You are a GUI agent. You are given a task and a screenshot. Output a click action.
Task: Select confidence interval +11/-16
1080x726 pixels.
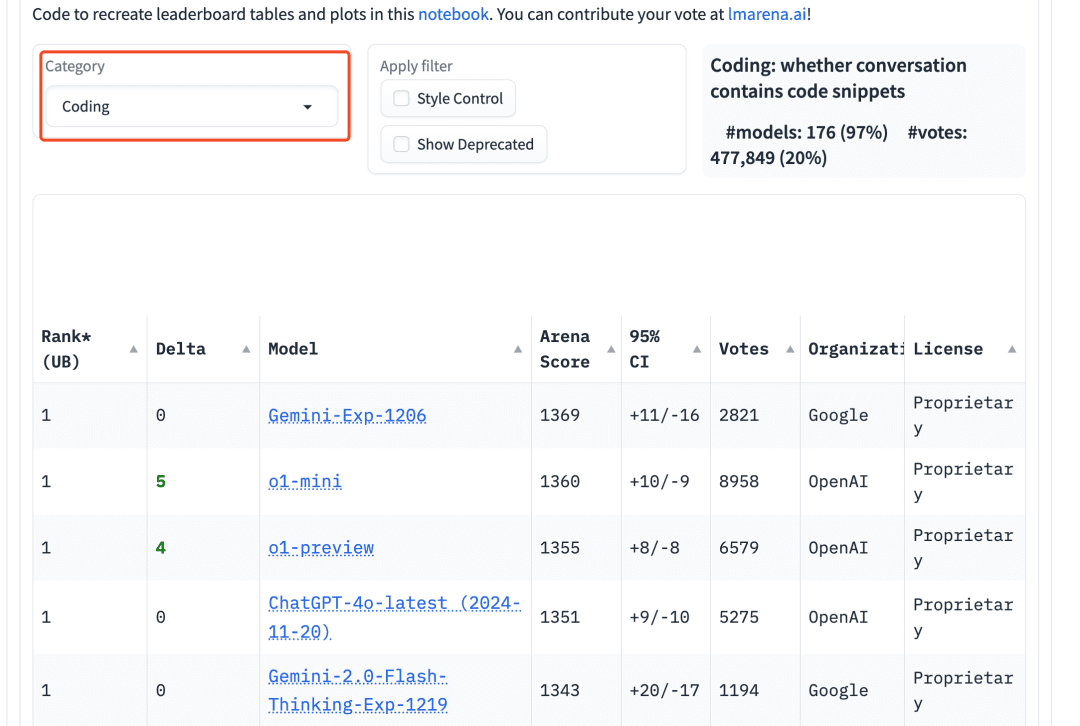[664, 415]
